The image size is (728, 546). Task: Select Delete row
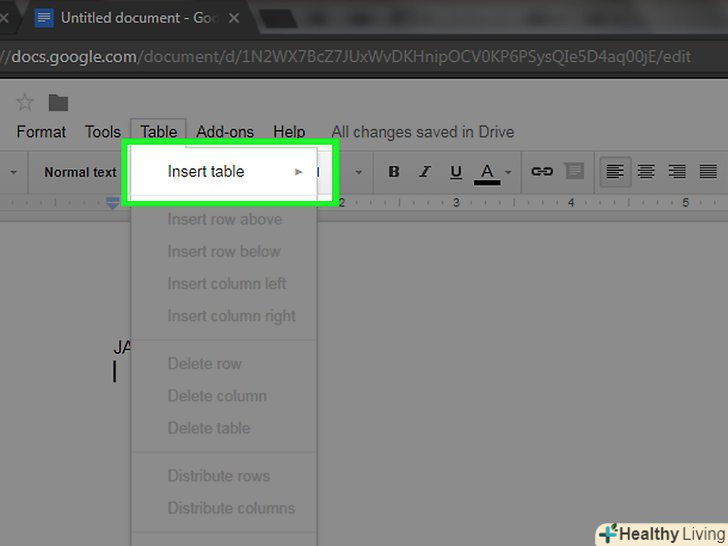[x=224, y=364]
